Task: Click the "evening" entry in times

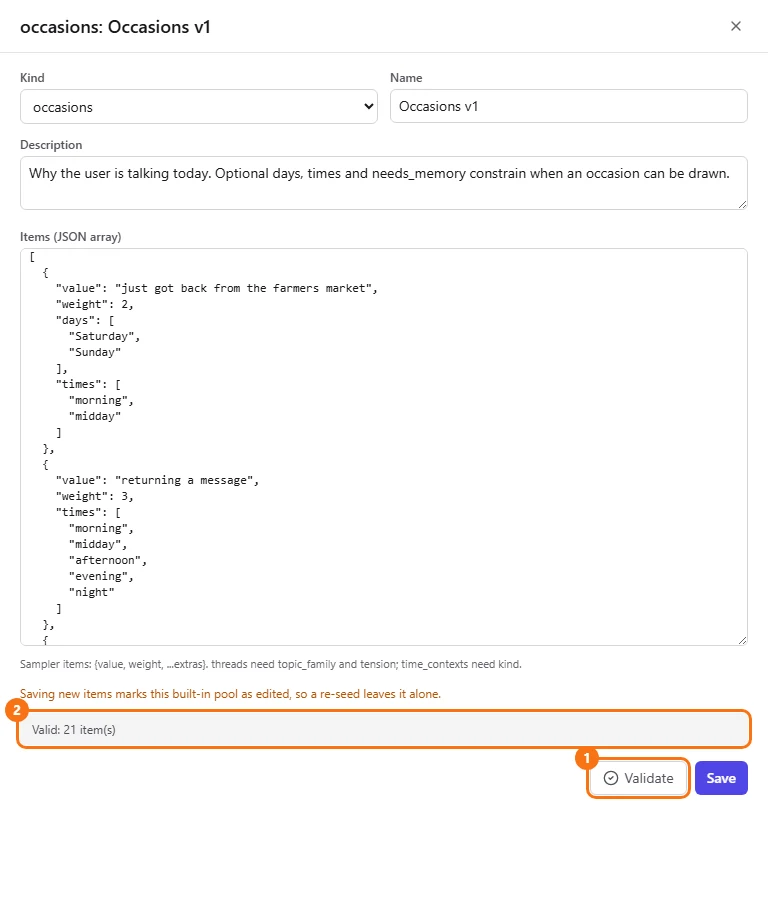Action: [x=101, y=576]
